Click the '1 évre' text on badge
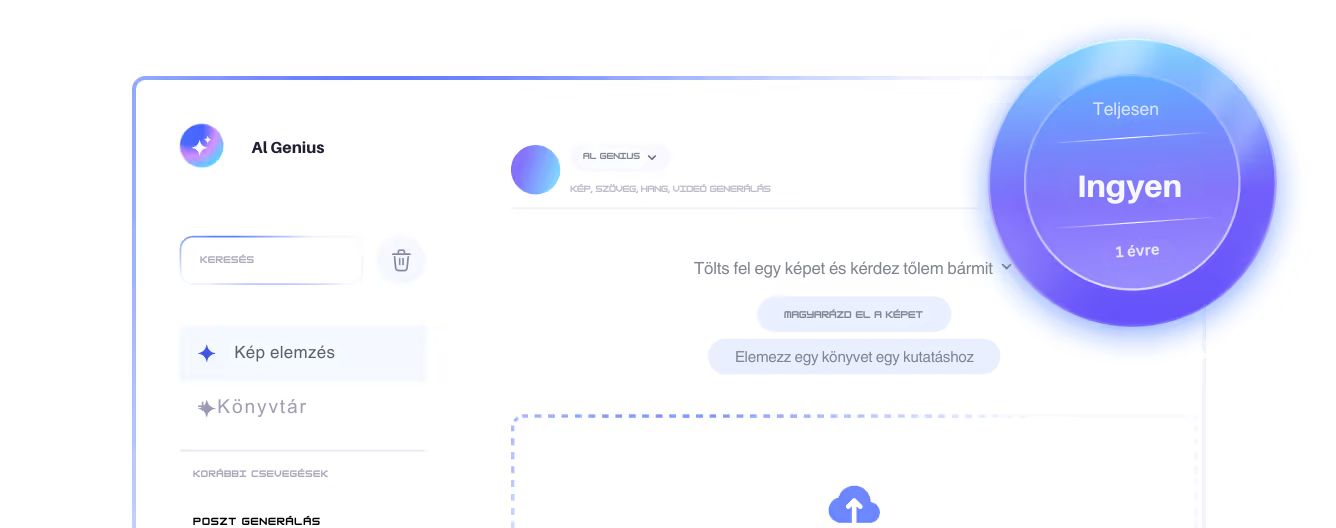 tap(1137, 250)
